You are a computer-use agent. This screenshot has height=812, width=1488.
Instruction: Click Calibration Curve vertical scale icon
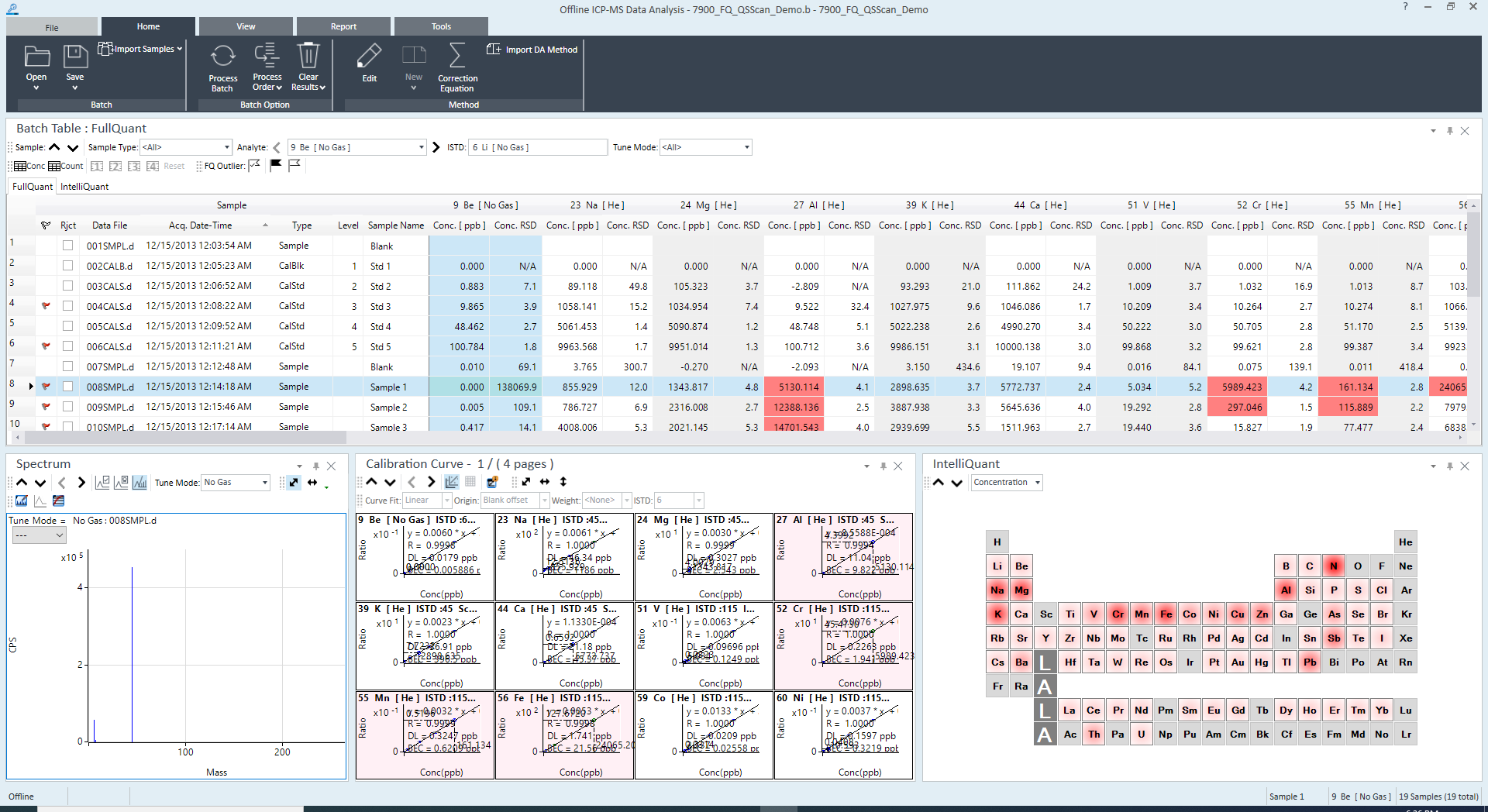click(563, 482)
